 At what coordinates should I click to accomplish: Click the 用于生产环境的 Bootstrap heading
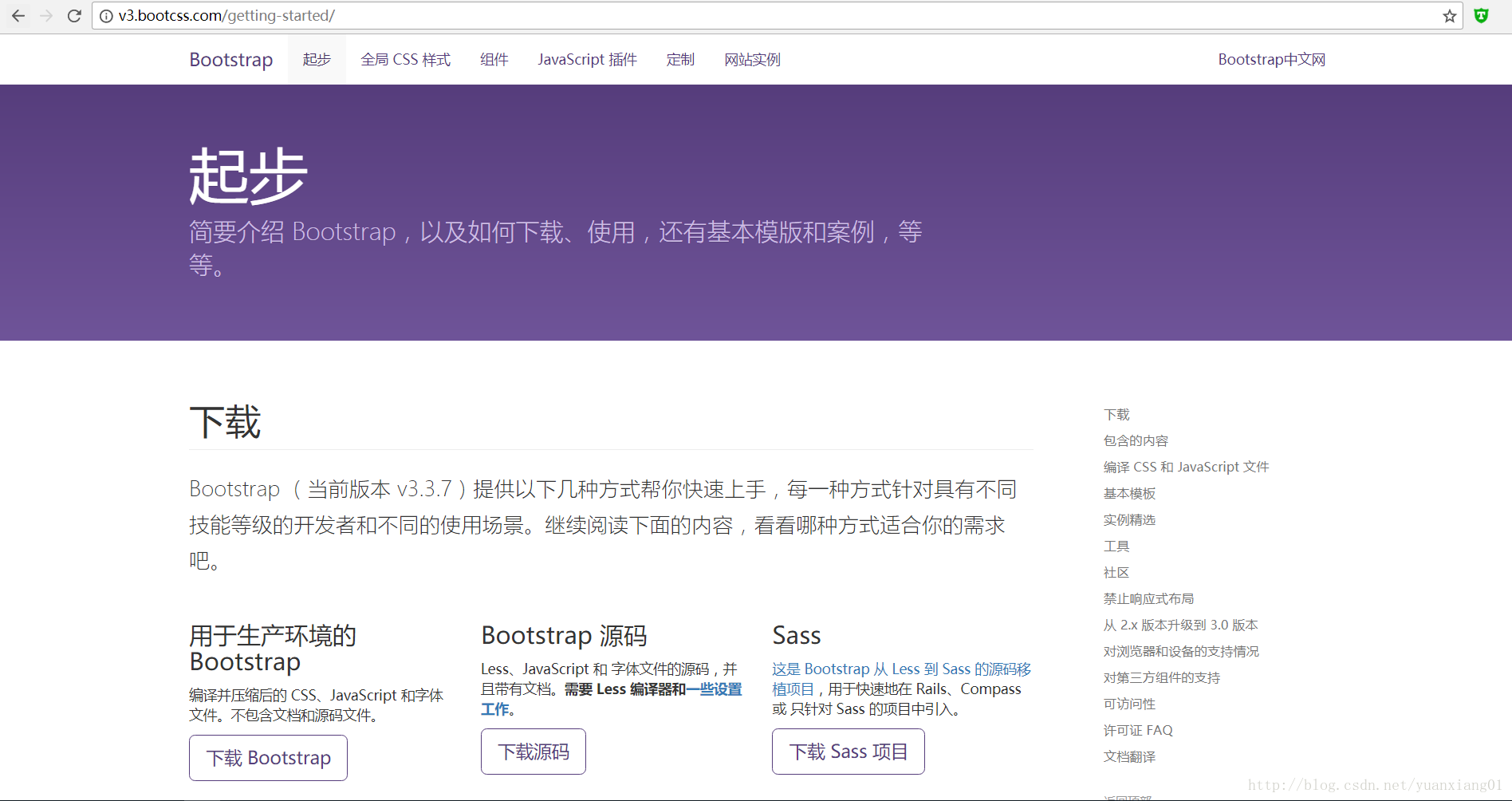click(x=273, y=649)
